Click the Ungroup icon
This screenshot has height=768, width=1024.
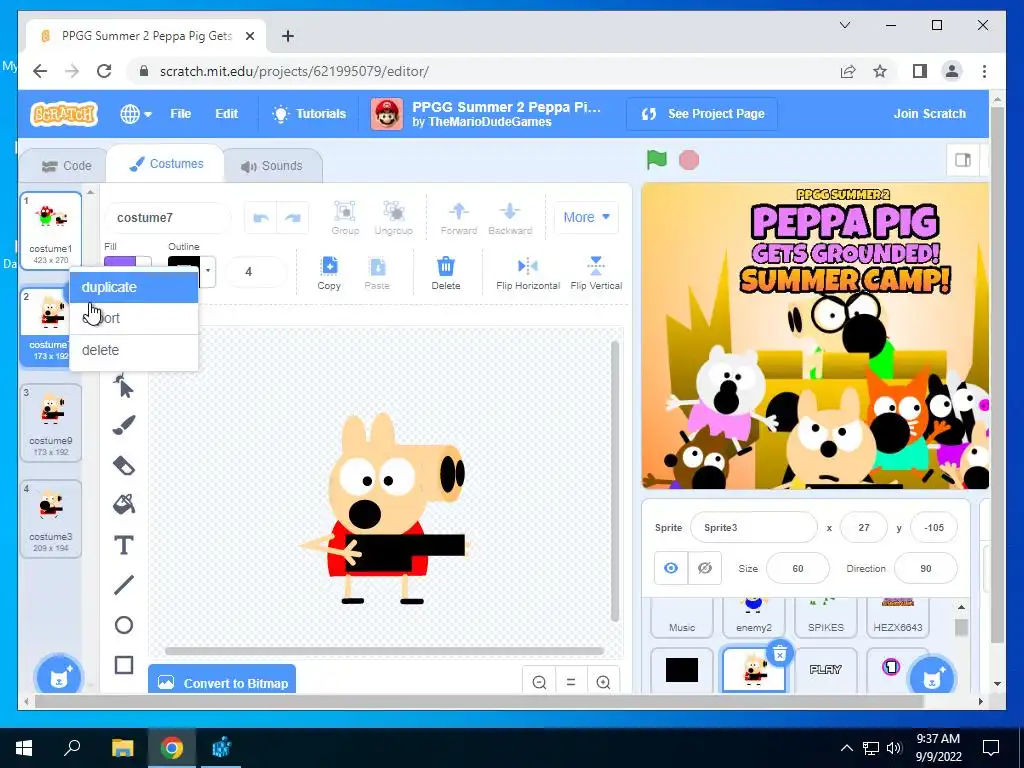click(393, 217)
